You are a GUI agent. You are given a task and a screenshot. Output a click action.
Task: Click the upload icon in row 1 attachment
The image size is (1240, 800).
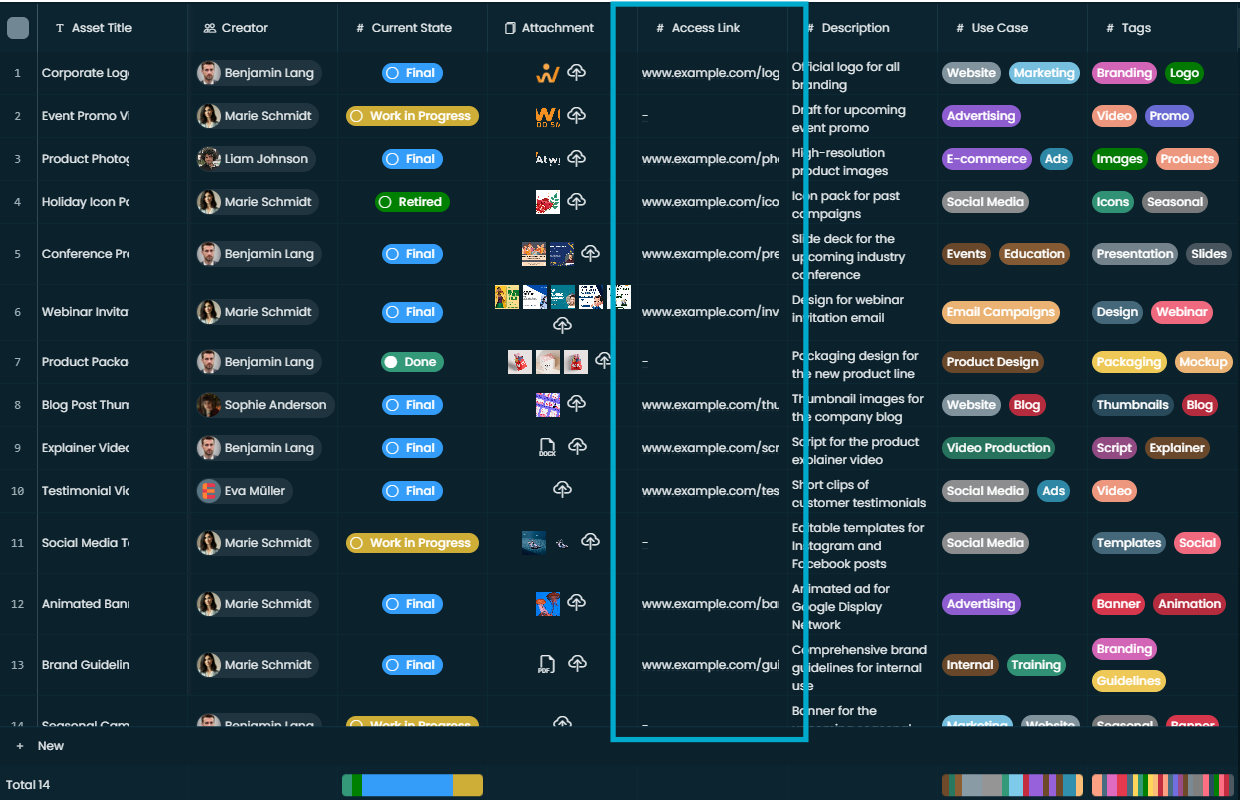(x=577, y=73)
